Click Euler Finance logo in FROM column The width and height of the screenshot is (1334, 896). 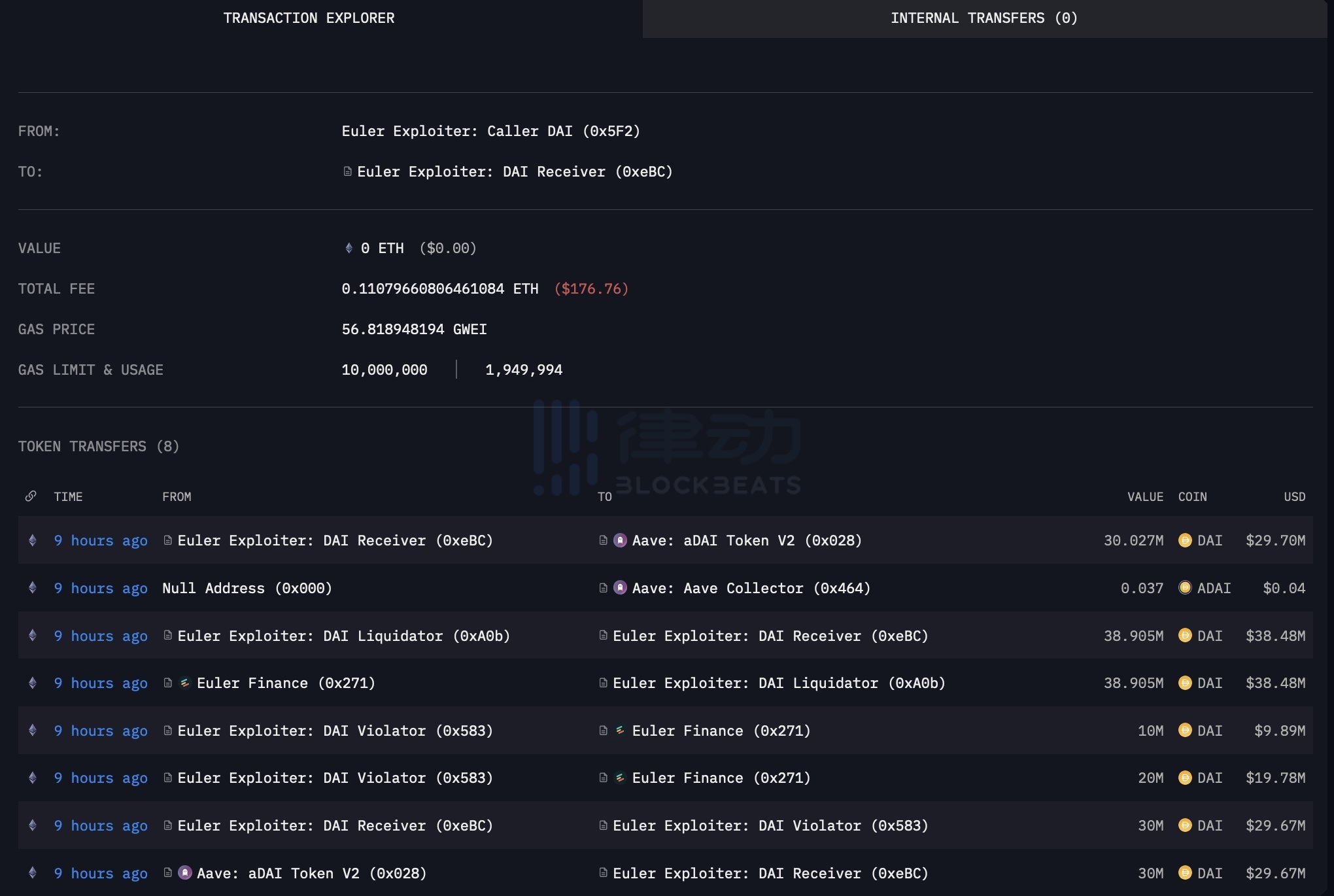[x=185, y=683]
